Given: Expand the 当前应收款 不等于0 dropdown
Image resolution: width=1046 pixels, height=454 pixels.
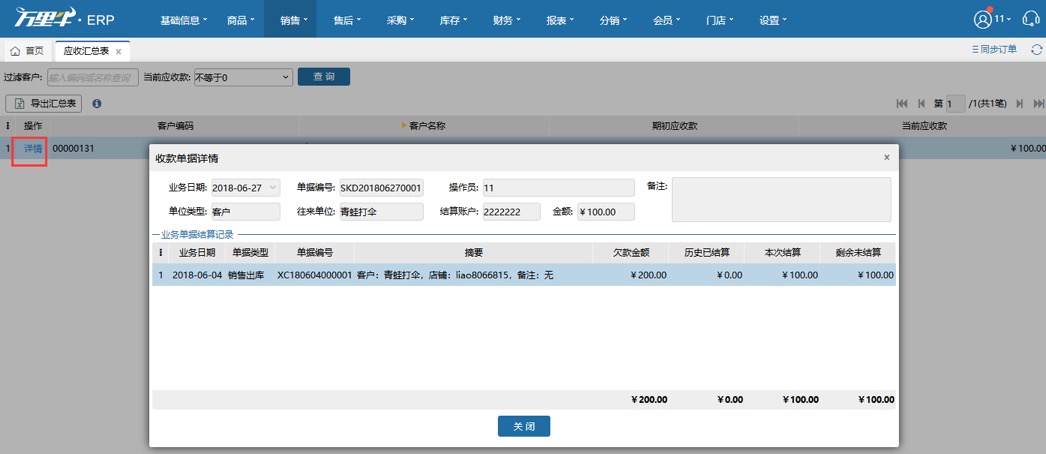Looking at the screenshot, I should tap(243, 77).
